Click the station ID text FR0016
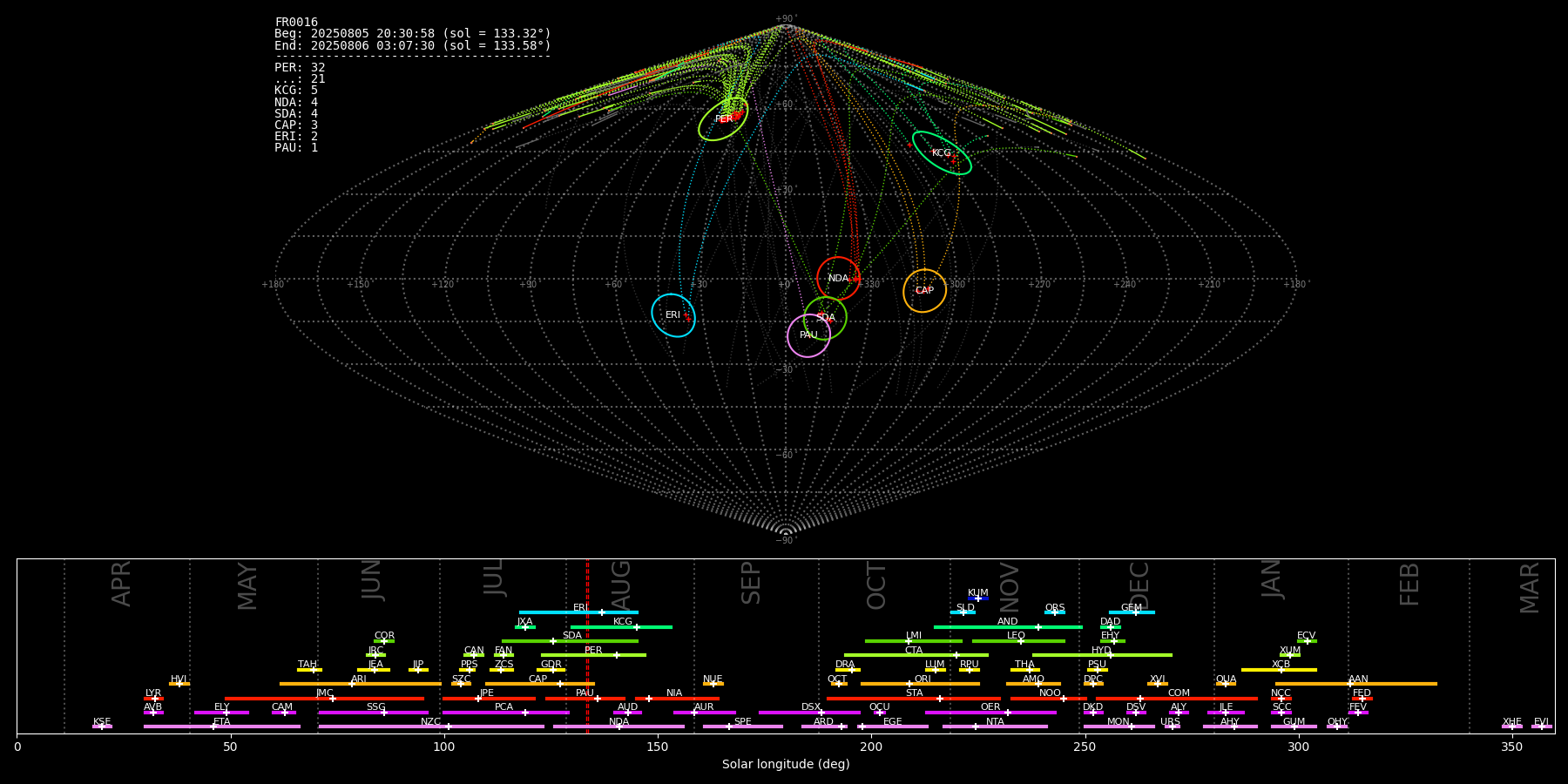The height and width of the screenshot is (784, 1568). point(296,23)
